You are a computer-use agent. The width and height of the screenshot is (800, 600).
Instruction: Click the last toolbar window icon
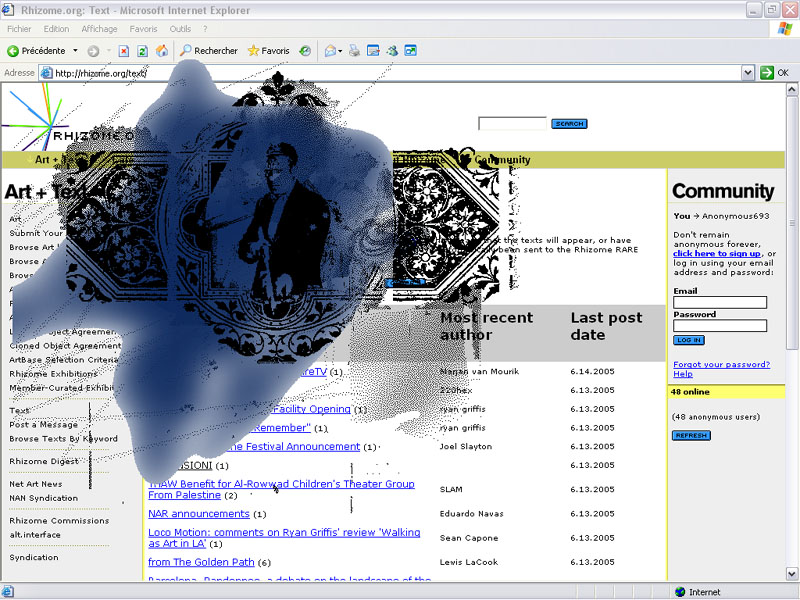(410, 51)
